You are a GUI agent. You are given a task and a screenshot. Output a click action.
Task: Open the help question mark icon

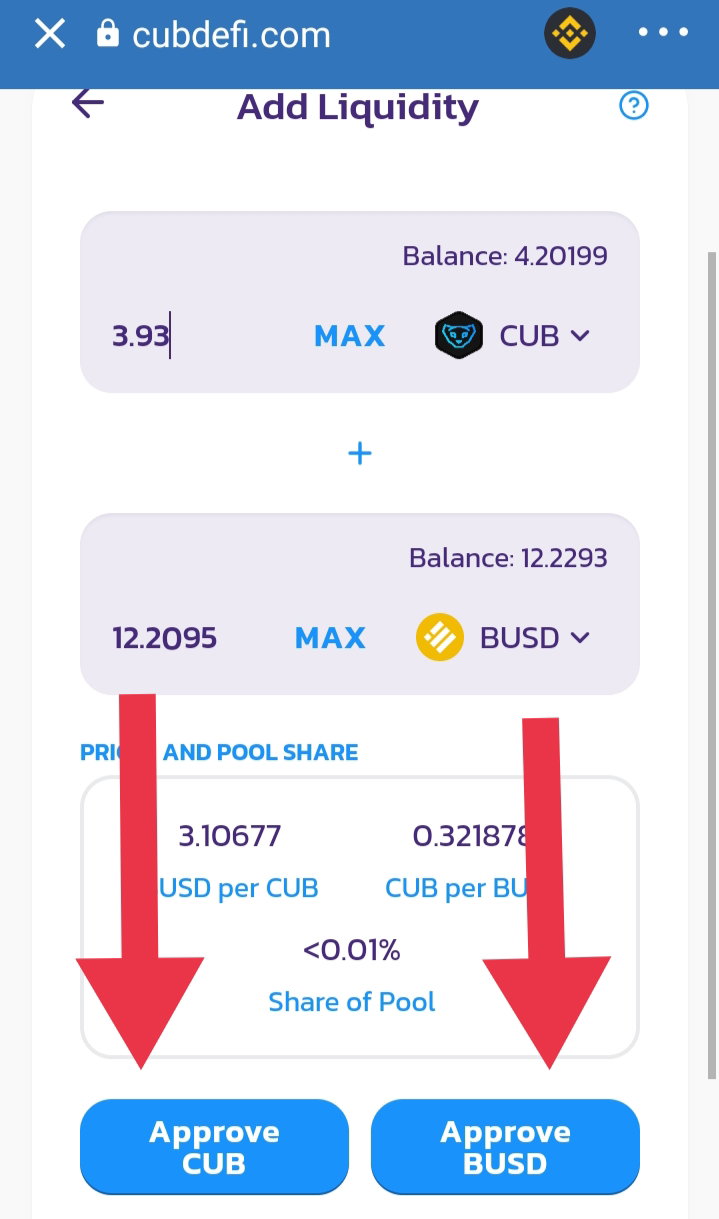[x=634, y=105]
